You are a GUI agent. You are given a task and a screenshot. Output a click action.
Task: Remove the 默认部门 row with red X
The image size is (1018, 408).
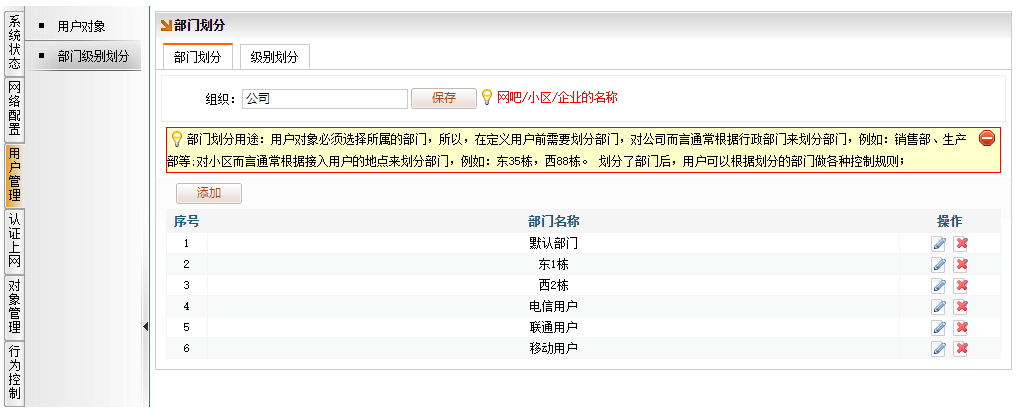962,243
